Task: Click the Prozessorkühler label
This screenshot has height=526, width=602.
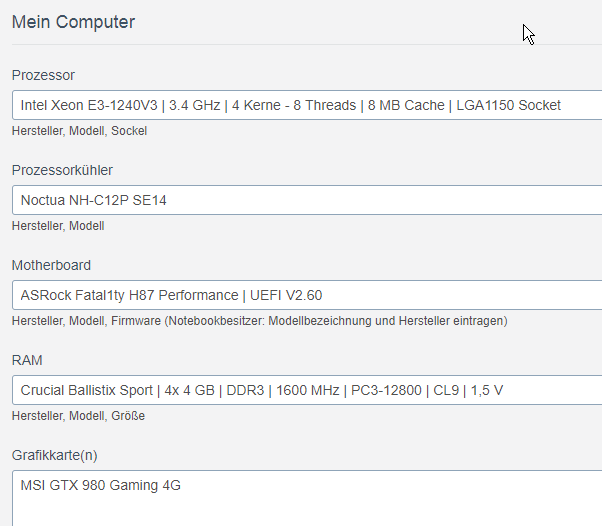Action: pos(62,170)
